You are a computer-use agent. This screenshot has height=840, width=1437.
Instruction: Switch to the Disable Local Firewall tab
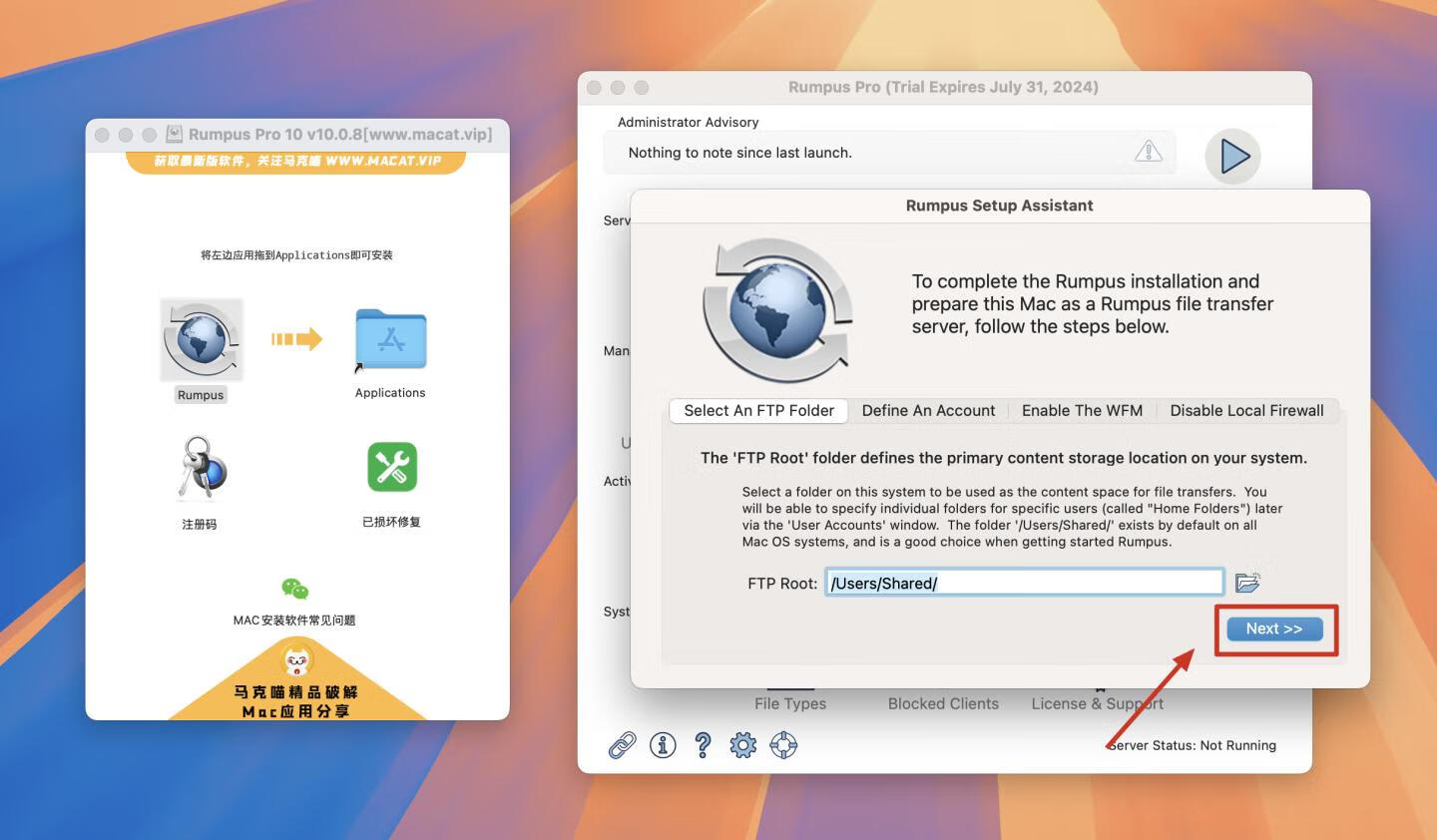(1246, 410)
